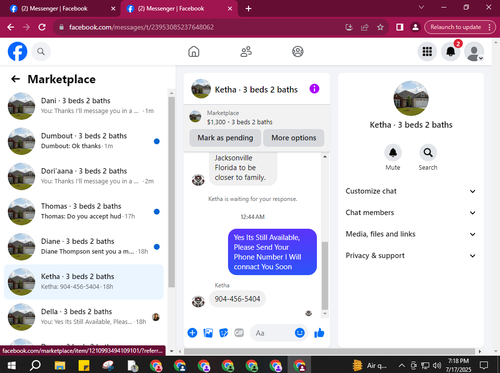Click Ketha's phone number message 904-456-5404
The width and height of the screenshot is (500, 373).
tap(237, 299)
